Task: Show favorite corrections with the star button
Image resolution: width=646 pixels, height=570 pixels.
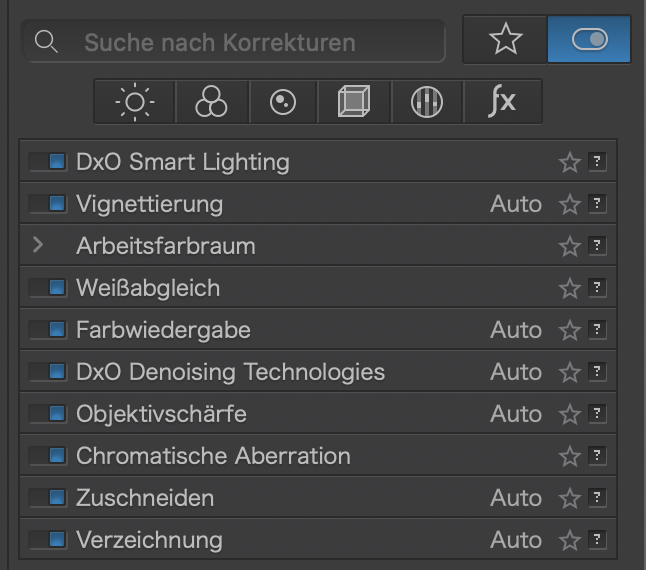Action: point(505,40)
